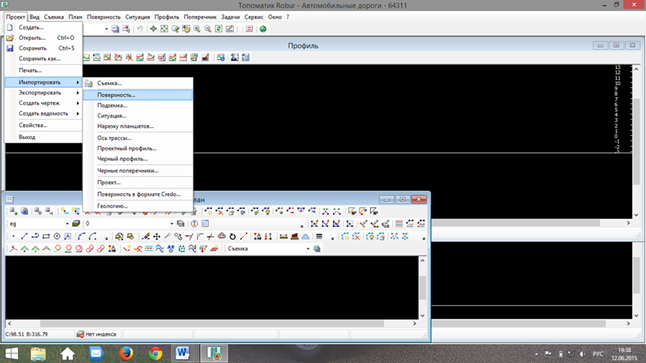Click the plan window horizontal scrollbar
The width and height of the screenshot is (646, 363).
[x=212, y=324]
